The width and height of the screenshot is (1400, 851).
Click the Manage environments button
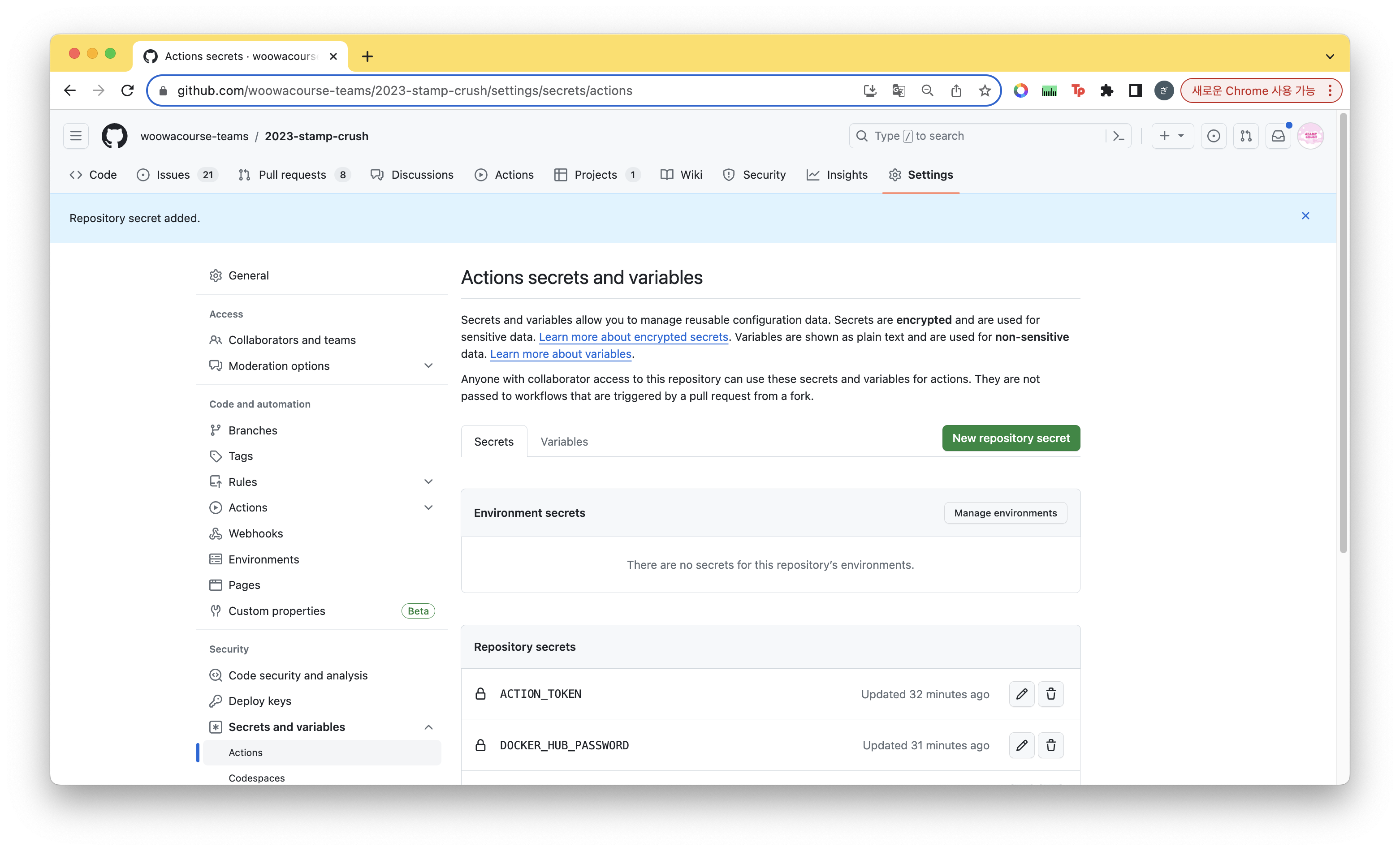click(x=1005, y=513)
